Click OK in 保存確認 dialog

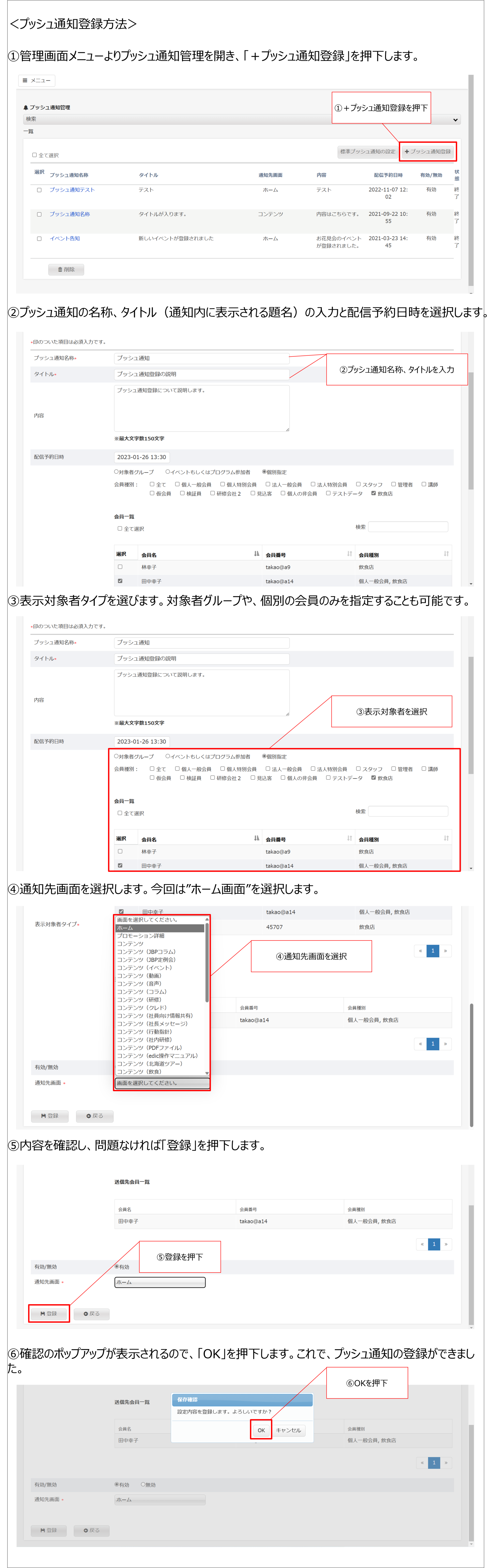(x=261, y=1430)
